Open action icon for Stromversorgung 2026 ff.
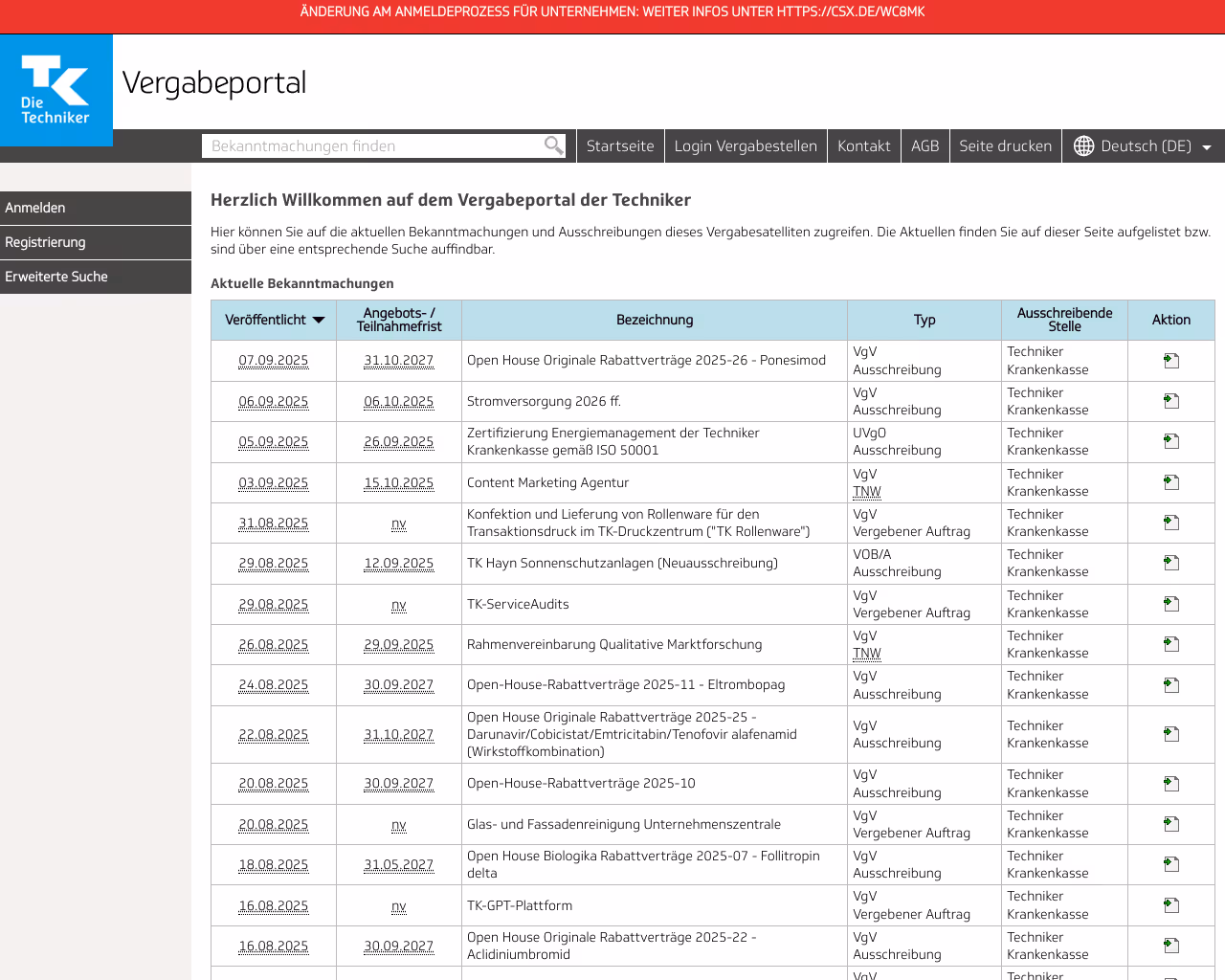 click(x=1171, y=401)
